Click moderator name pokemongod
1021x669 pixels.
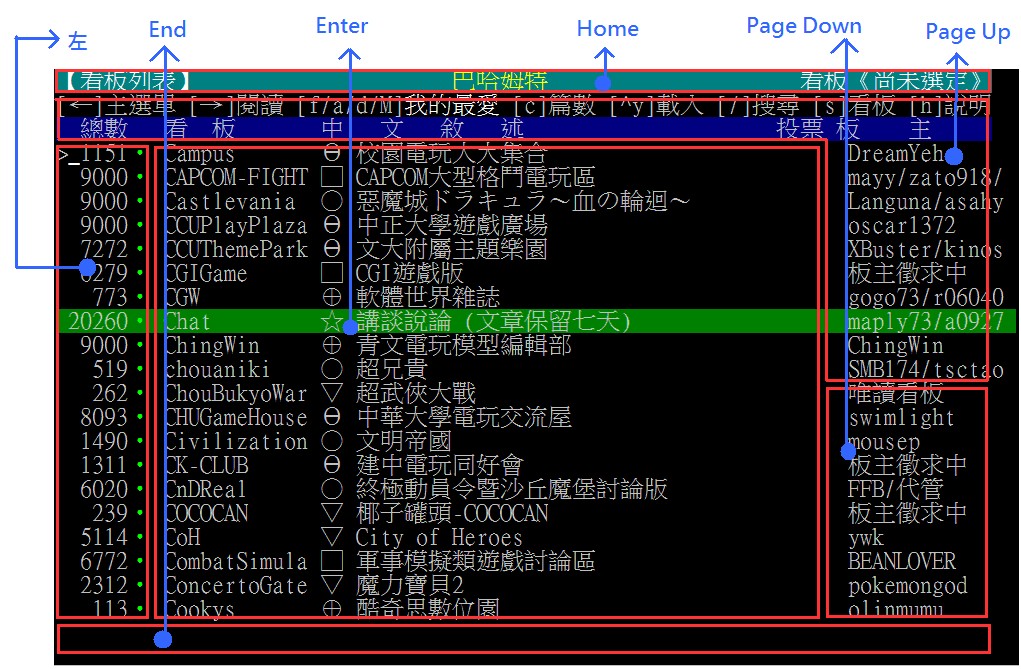907,586
